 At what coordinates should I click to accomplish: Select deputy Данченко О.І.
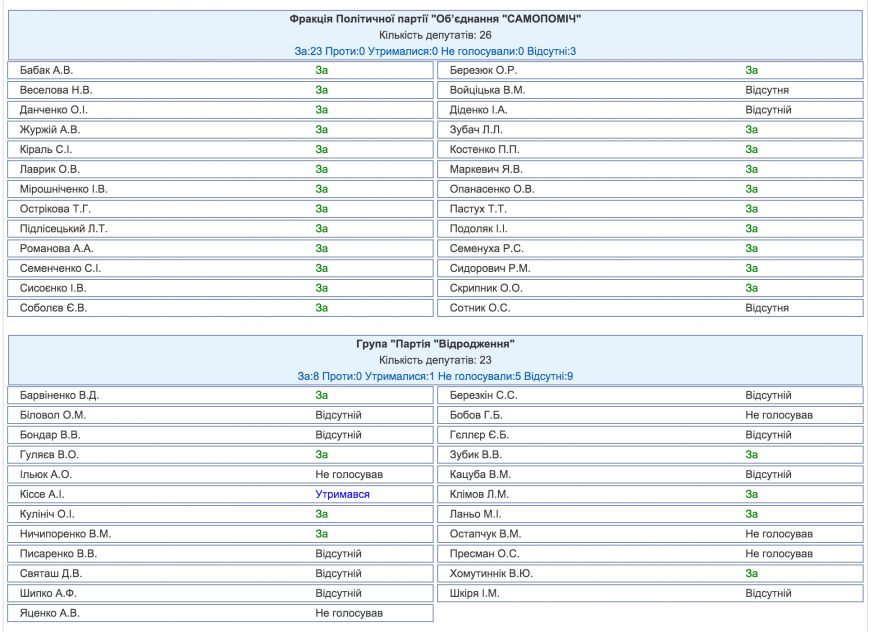click(x=54, y=110)
